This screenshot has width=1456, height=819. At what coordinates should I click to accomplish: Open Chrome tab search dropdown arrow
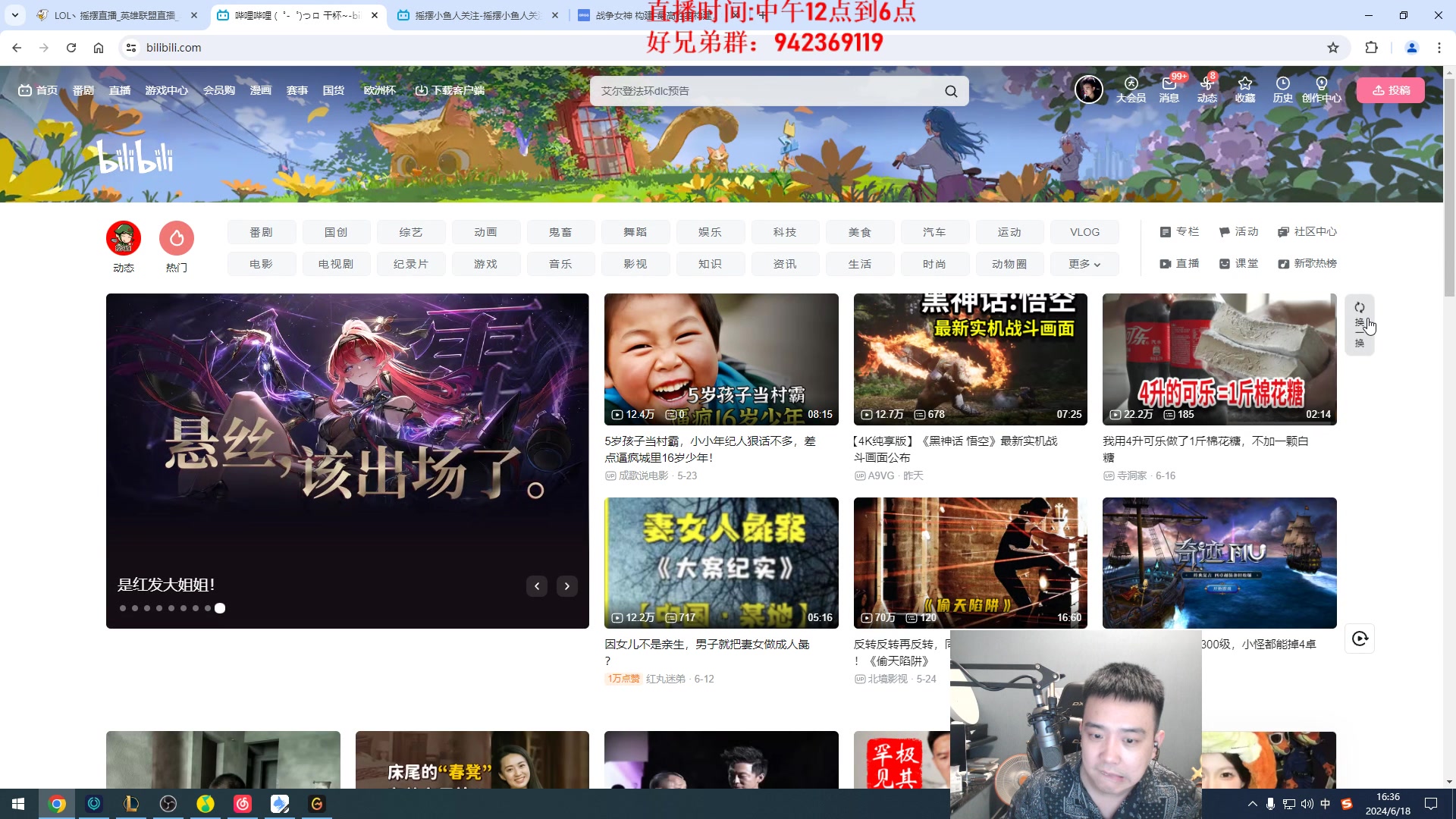(15, 15)
